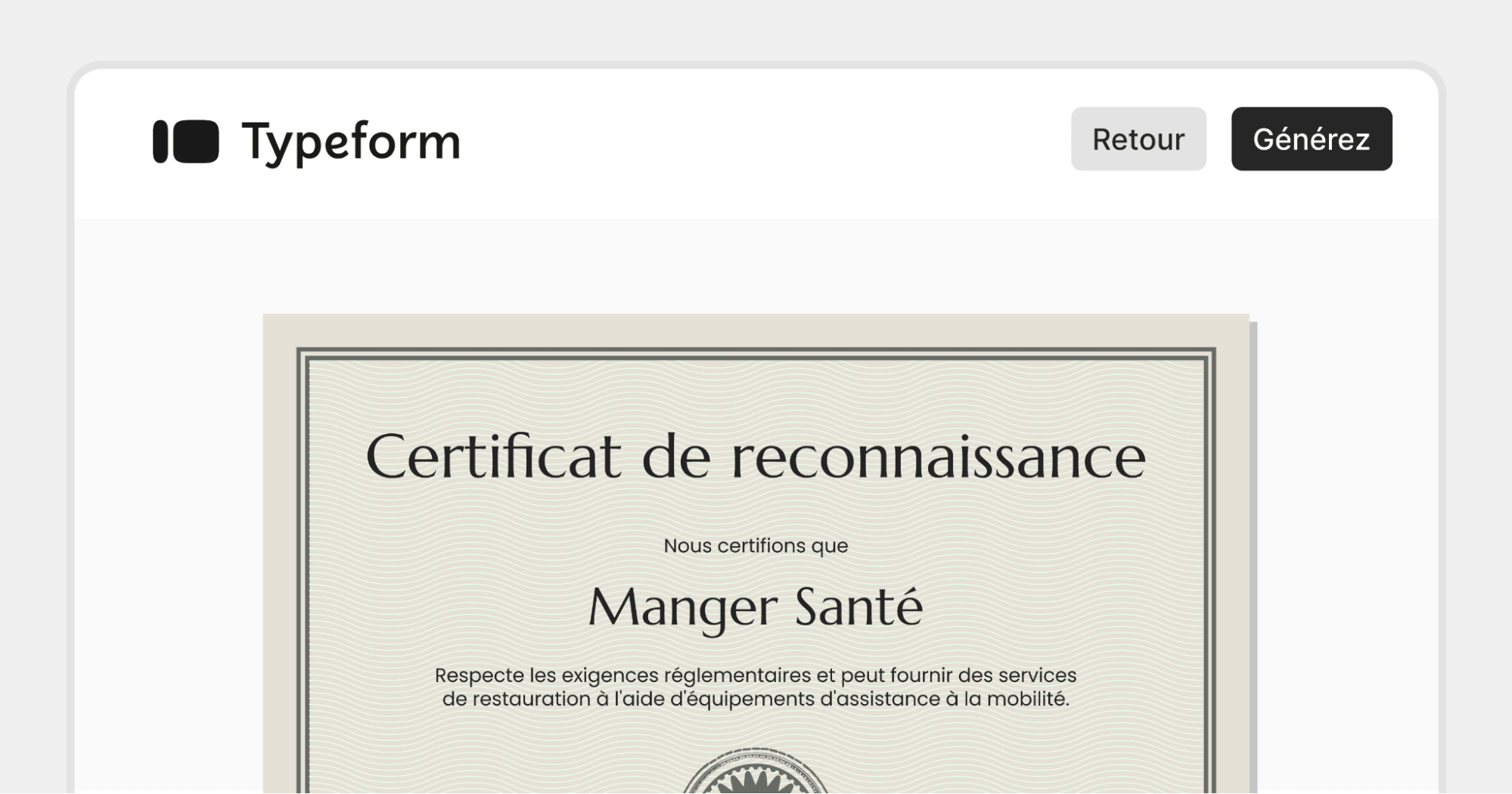
Task: Select the 'Certificat de reconnaissance' heading
Action: pyautogui.click(x=756, y=457)
